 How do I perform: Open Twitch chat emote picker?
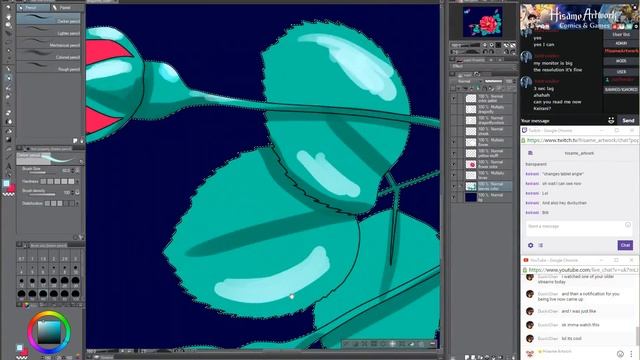(x=628, y=225)
